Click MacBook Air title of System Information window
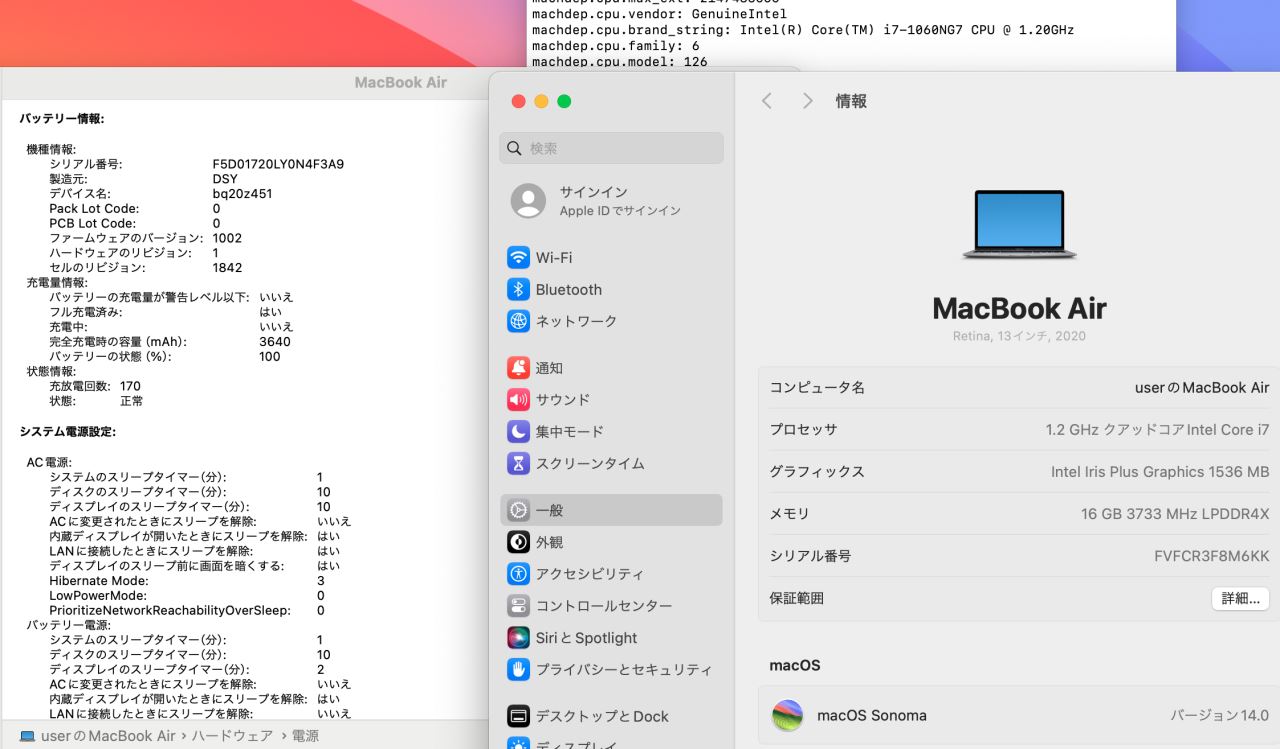The height and width of the screenshot is (749, 1280). click(x=401, y=82)
